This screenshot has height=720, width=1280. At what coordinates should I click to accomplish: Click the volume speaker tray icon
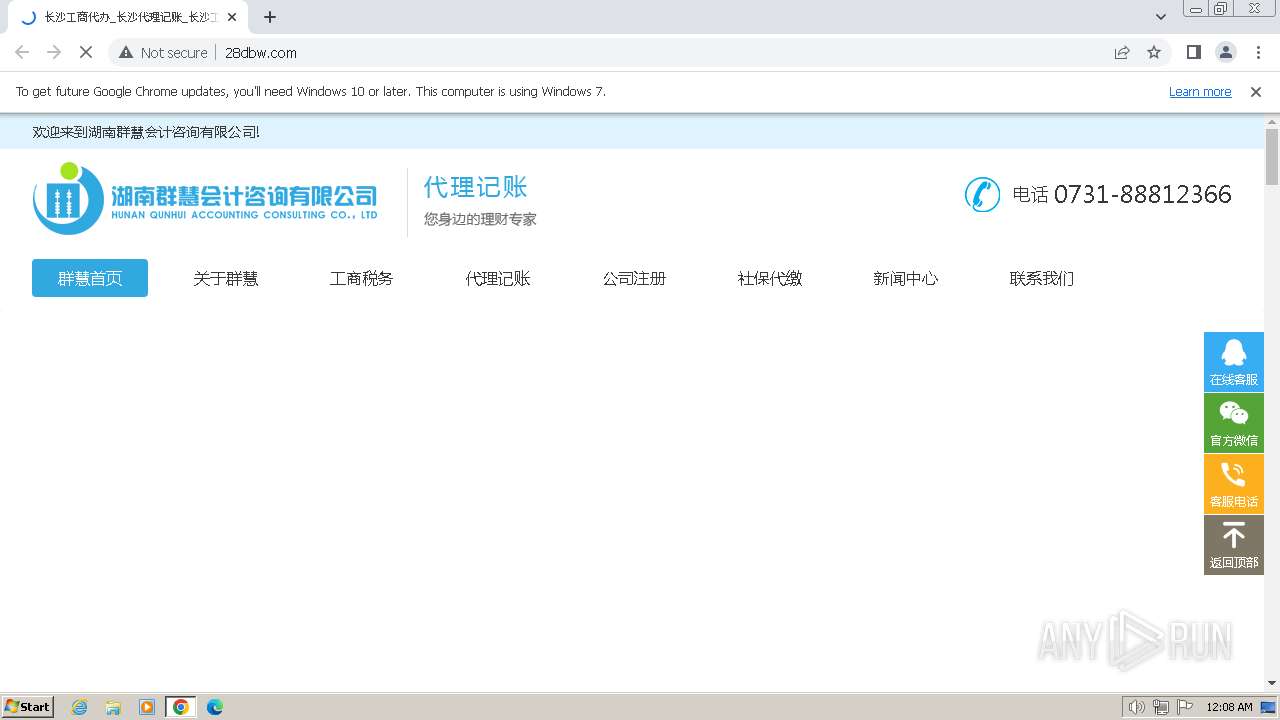1136,707
